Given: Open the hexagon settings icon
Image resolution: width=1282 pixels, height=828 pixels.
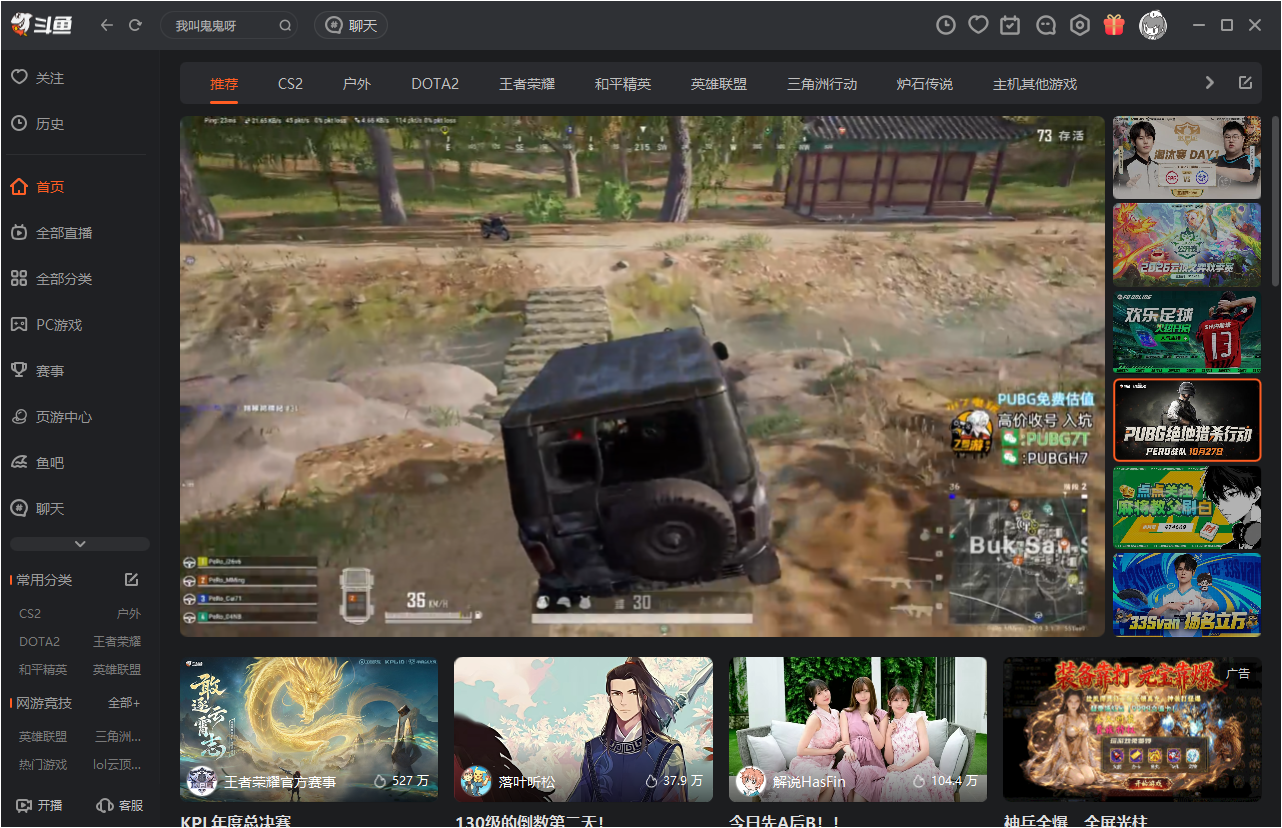Looking at the screenshot, I should [x=1080, y=25].
